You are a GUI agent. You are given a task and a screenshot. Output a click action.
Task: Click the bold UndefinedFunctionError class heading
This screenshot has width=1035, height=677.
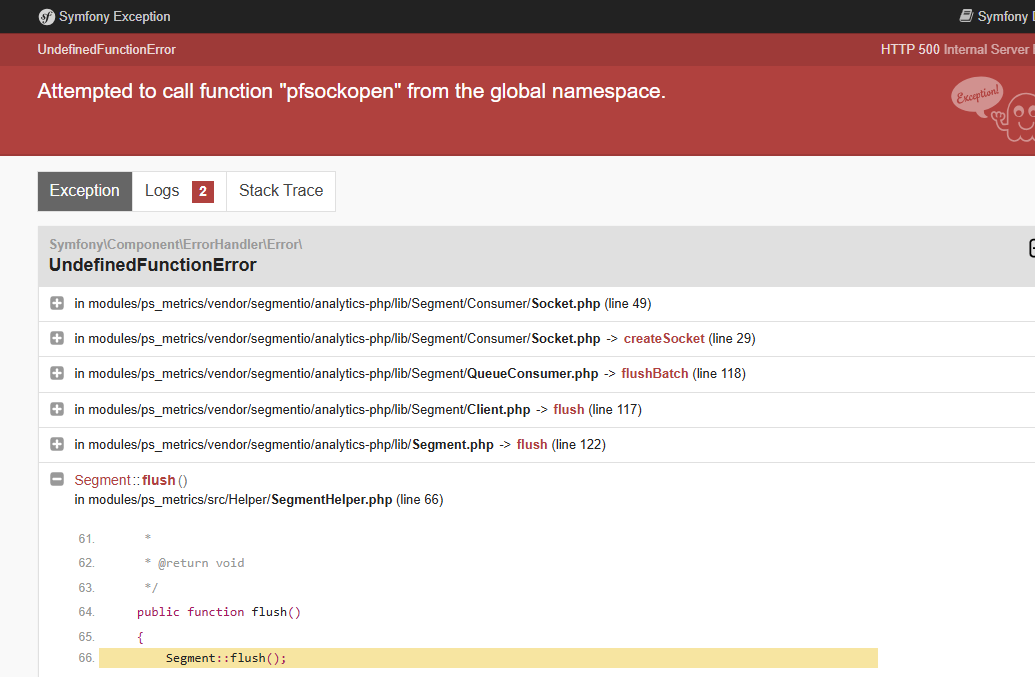152,265
